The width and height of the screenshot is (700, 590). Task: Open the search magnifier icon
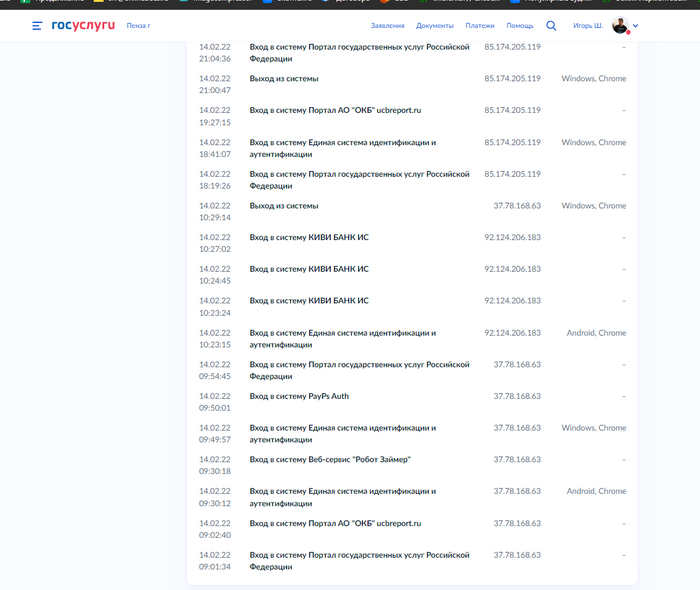click(x=551, y=26)
